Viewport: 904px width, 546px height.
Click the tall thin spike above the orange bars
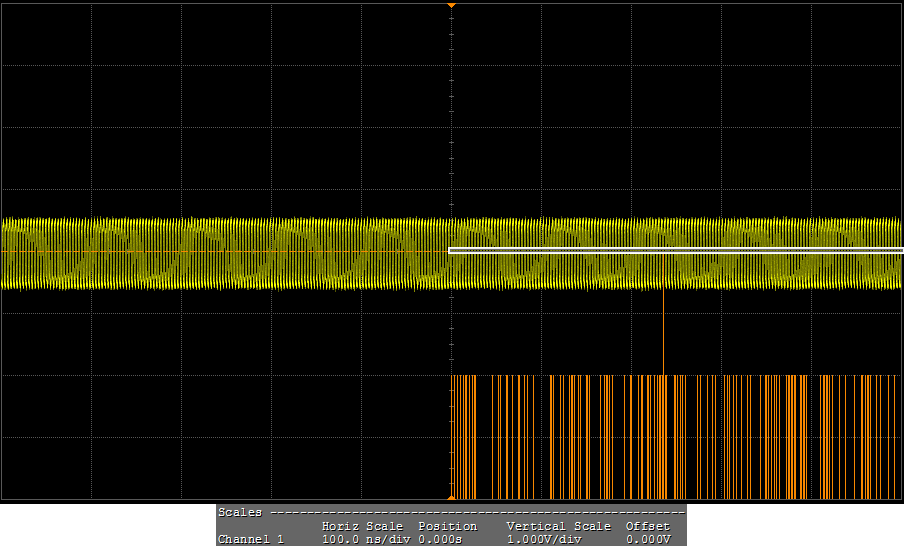pos(664,332)
